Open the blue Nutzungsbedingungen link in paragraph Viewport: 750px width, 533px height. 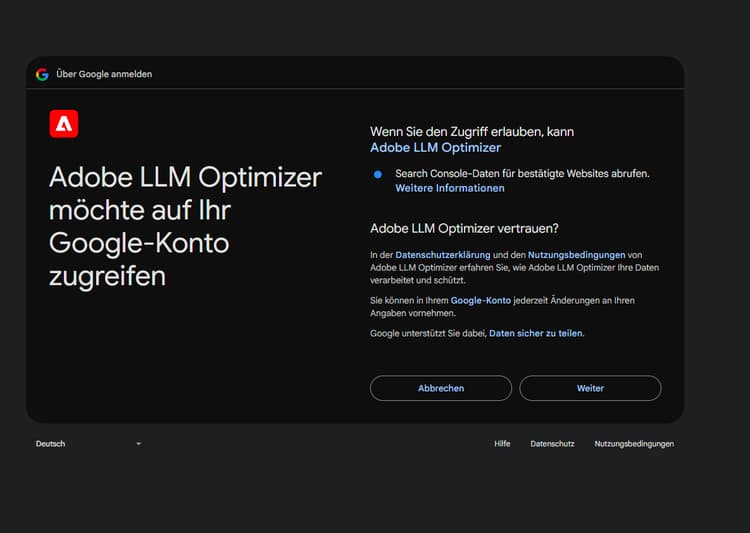(x=576, y=255)
